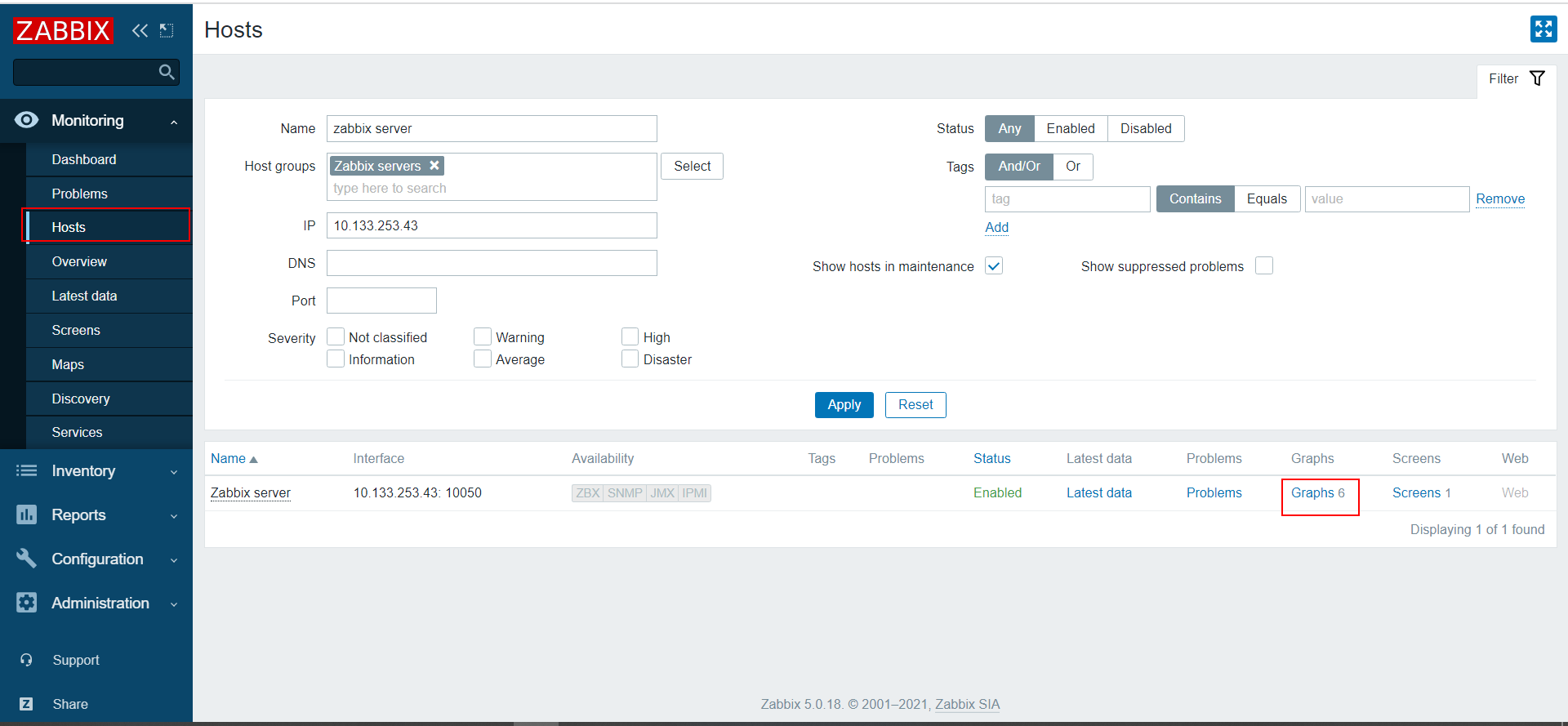The width and height of the screenshot is (1568, 726).
Task: Open the Latest data menu item
Action: coord(109,296)
